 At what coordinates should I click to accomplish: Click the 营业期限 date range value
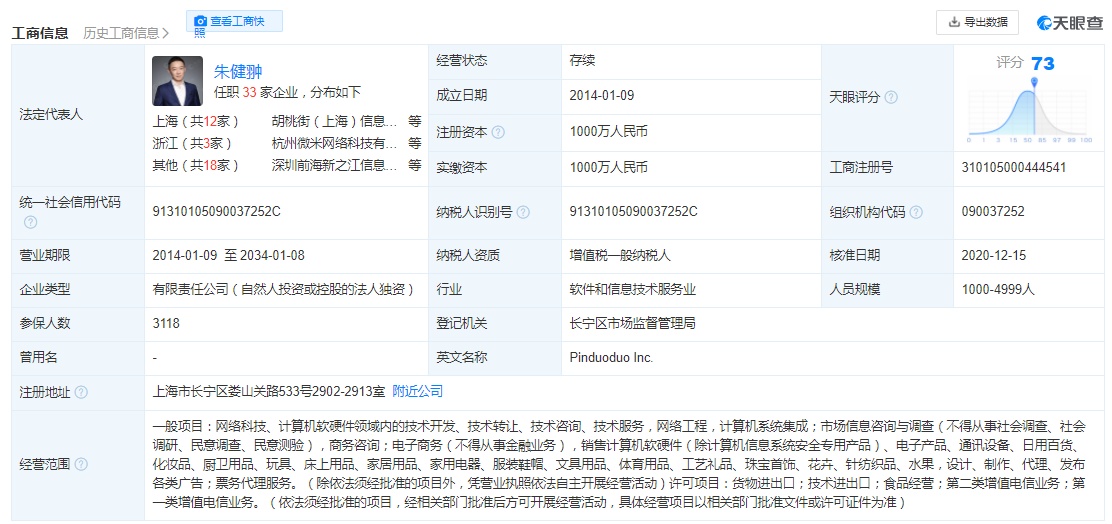[x=228, y=255]
